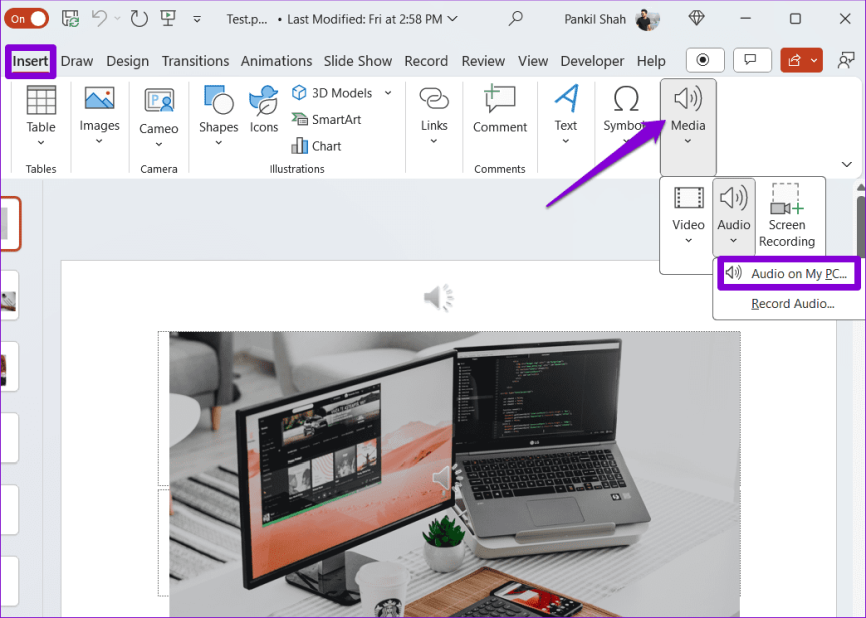Insert a Chart
This screenshot has width=866, height=618.
(x=324, y=145)
